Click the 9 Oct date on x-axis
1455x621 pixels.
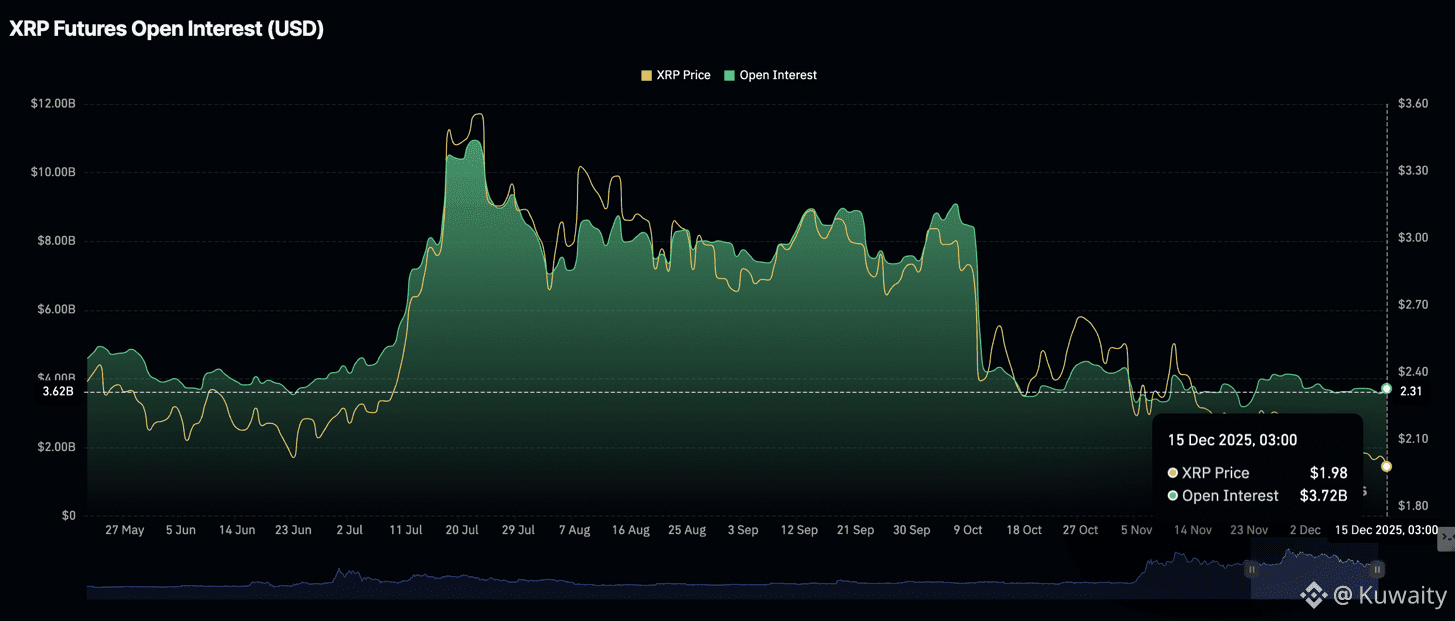967,530
